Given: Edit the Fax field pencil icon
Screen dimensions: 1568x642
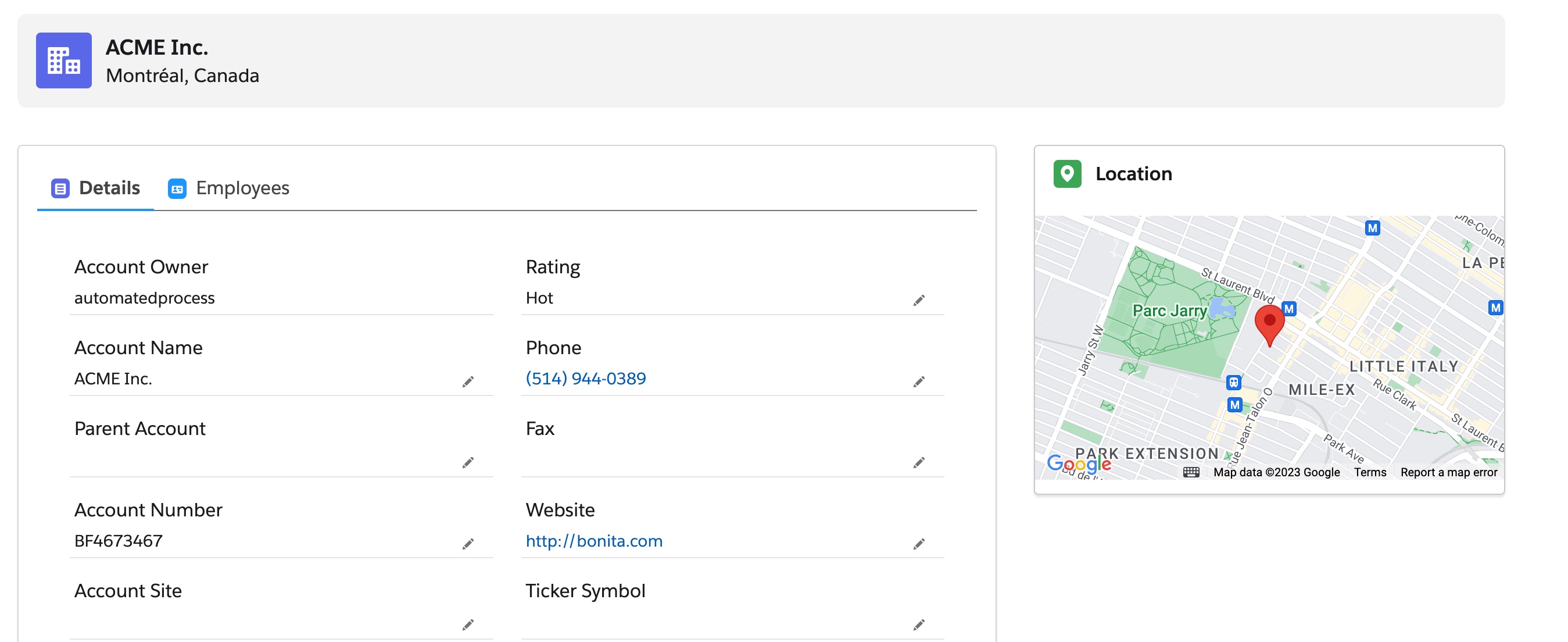Looking at the screenshot, I should (918, 462).
